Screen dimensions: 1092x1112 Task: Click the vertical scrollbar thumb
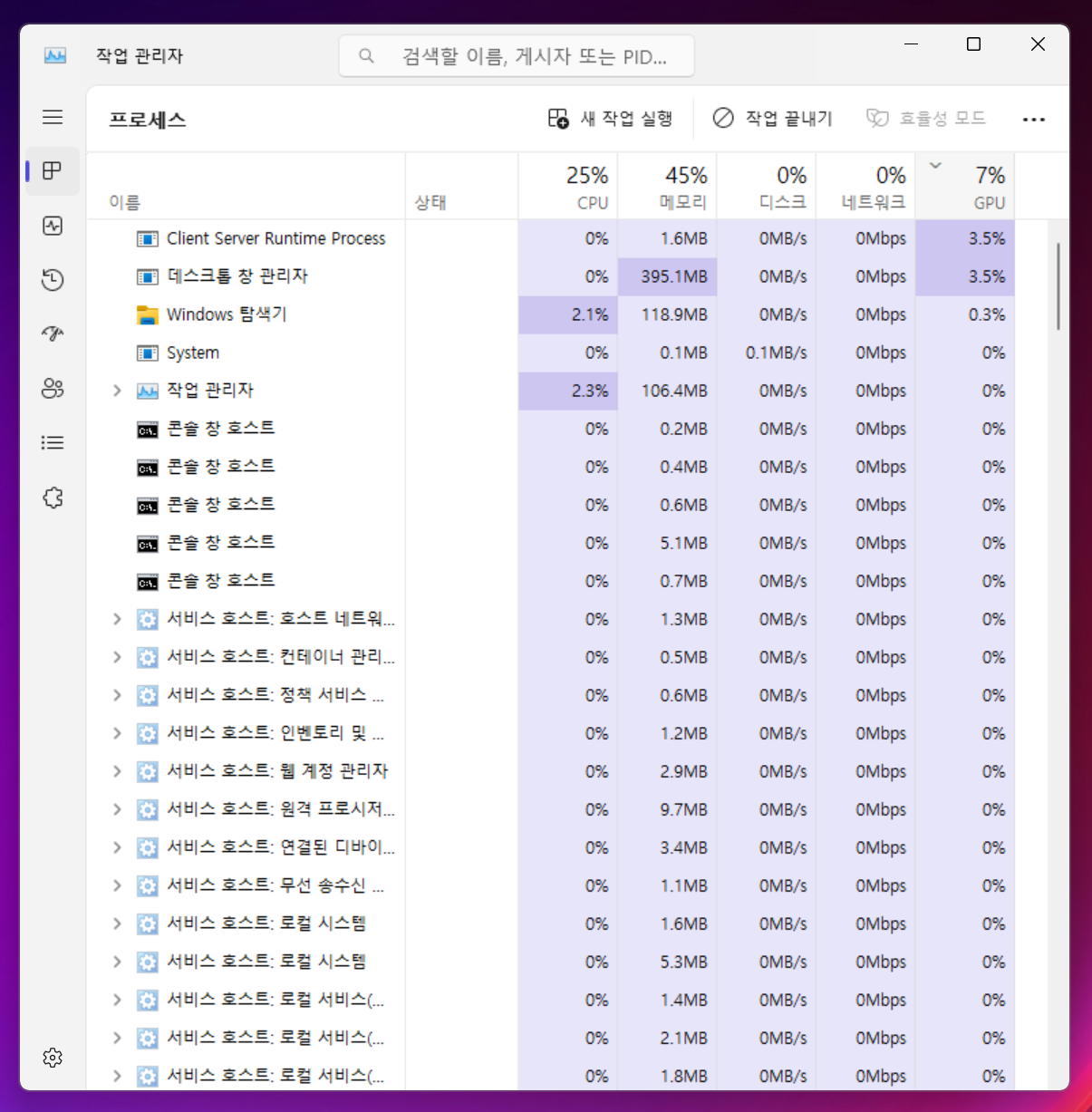[x=1058, y=285]
